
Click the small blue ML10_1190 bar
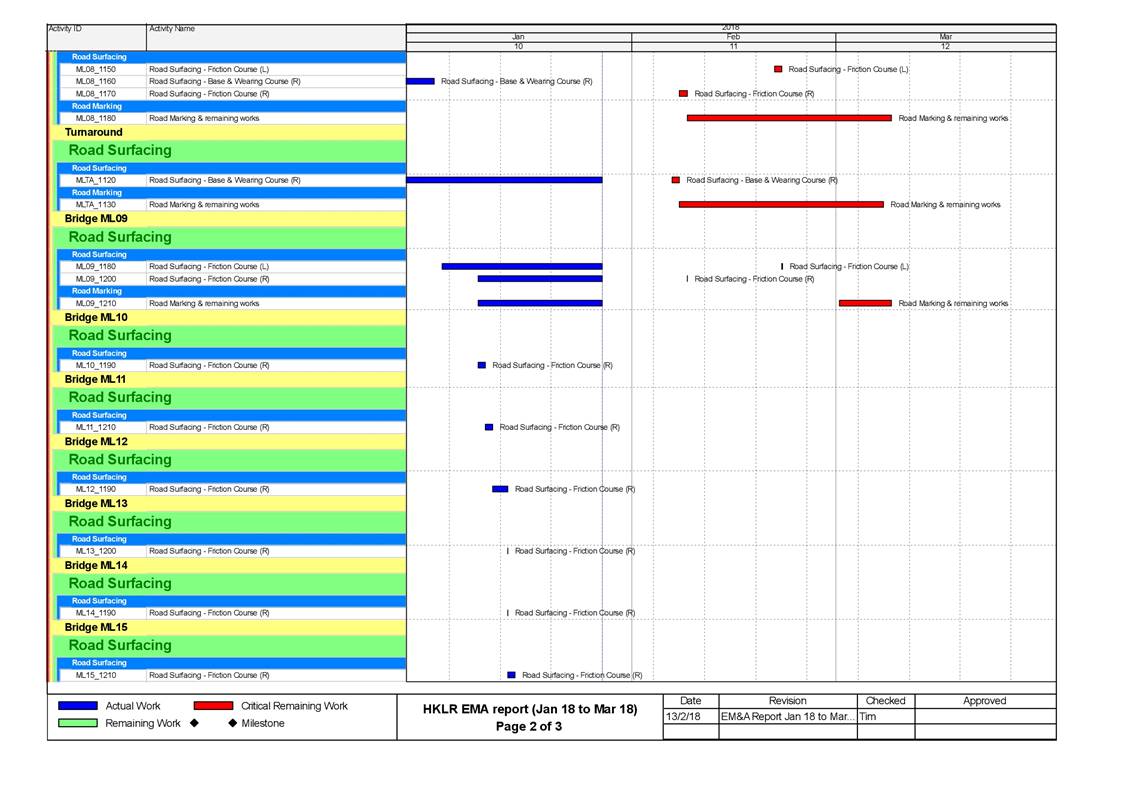(x=482, y=365)
